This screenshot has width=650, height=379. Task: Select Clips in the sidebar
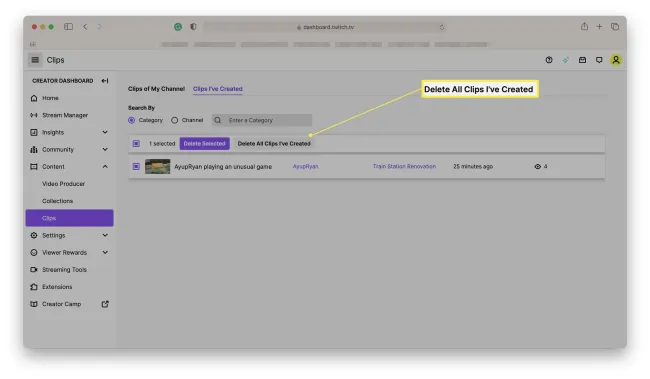[x=70, y=218]
